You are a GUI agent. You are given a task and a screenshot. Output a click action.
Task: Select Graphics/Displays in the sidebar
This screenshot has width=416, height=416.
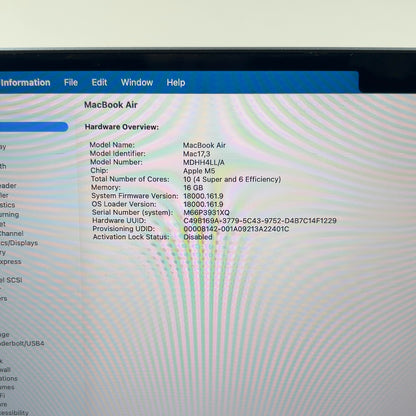[19, 243]
